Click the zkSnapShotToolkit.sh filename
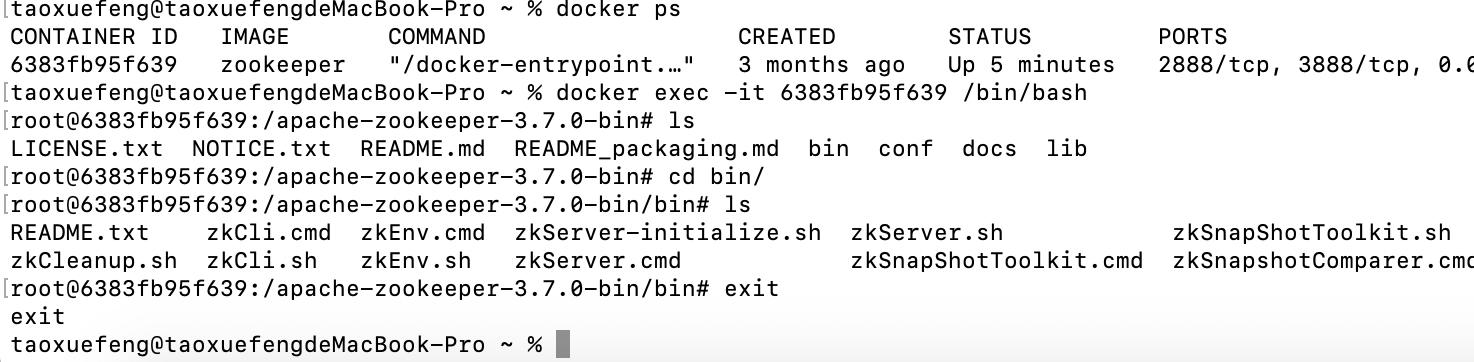This screenshot has height=362, width=1474. [x=1311, y=233]
